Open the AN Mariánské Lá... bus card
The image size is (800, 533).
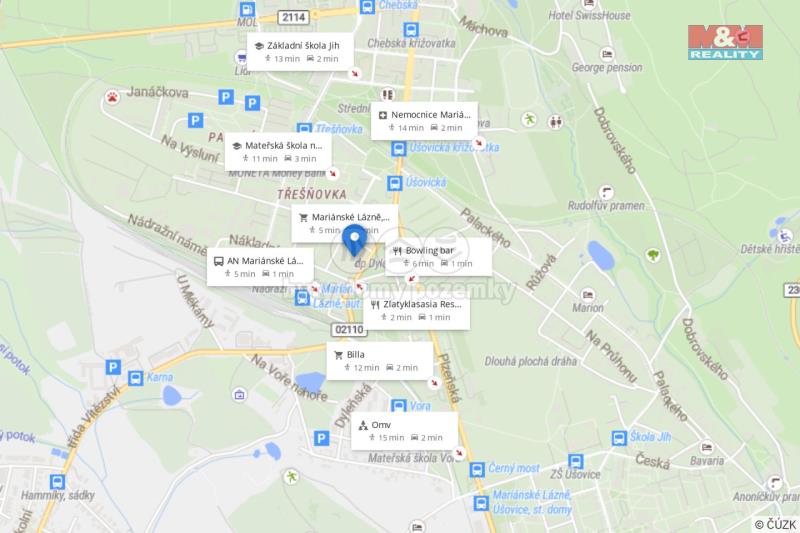pos(260,267)
